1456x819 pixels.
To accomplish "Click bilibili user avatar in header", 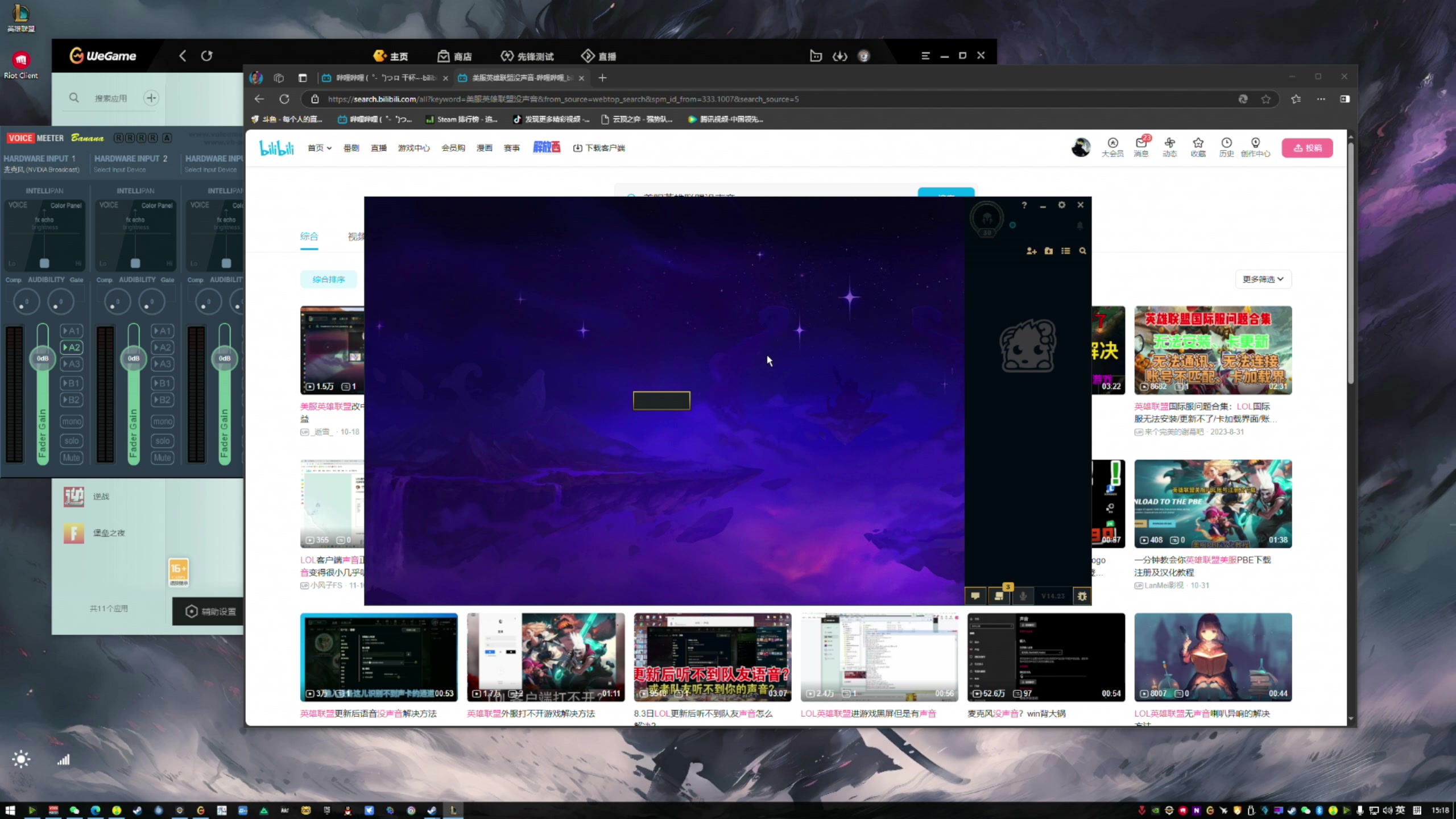I will click(1081, 147).
